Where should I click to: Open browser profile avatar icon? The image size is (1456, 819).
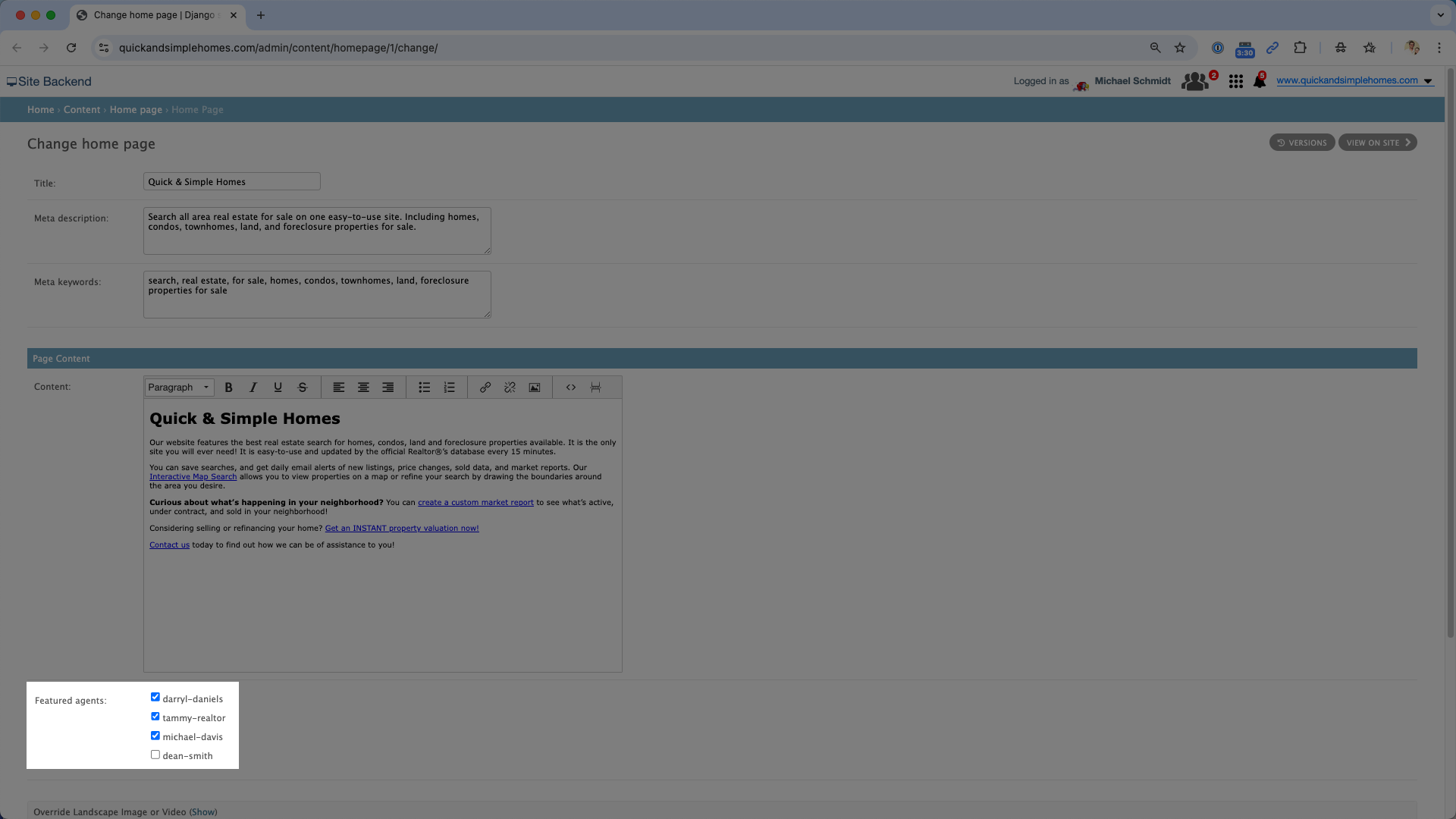click(x=1412, y=48)
